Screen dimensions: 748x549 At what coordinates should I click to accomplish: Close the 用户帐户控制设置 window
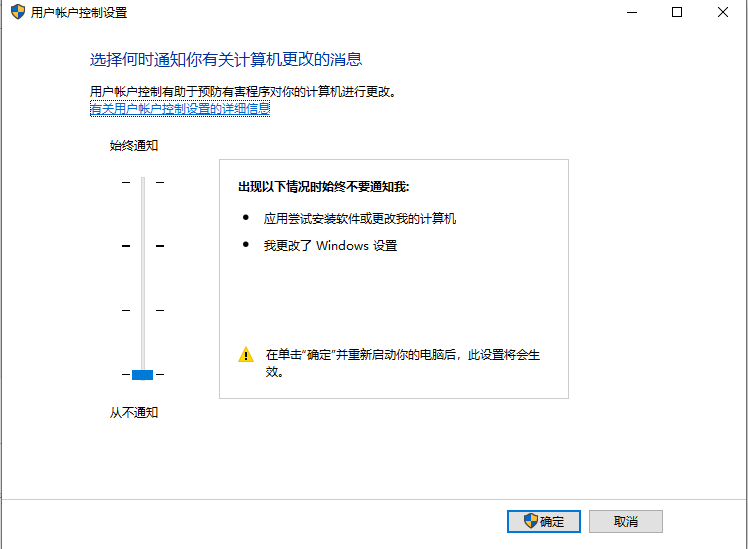pyautogui.click(x=722, y=12)
